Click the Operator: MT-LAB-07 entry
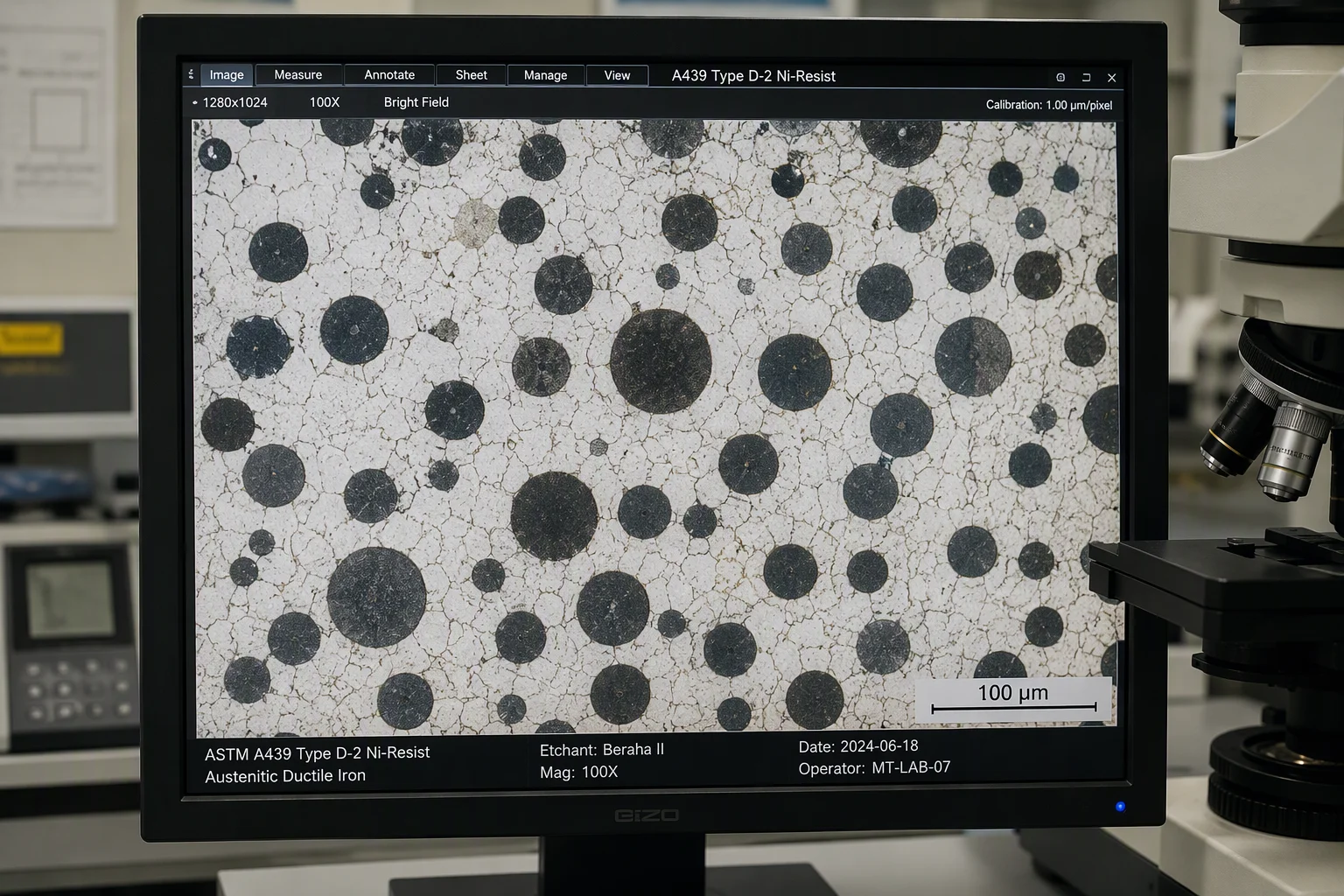Viewport: 1344px width, 896px height. coord(874,768)
